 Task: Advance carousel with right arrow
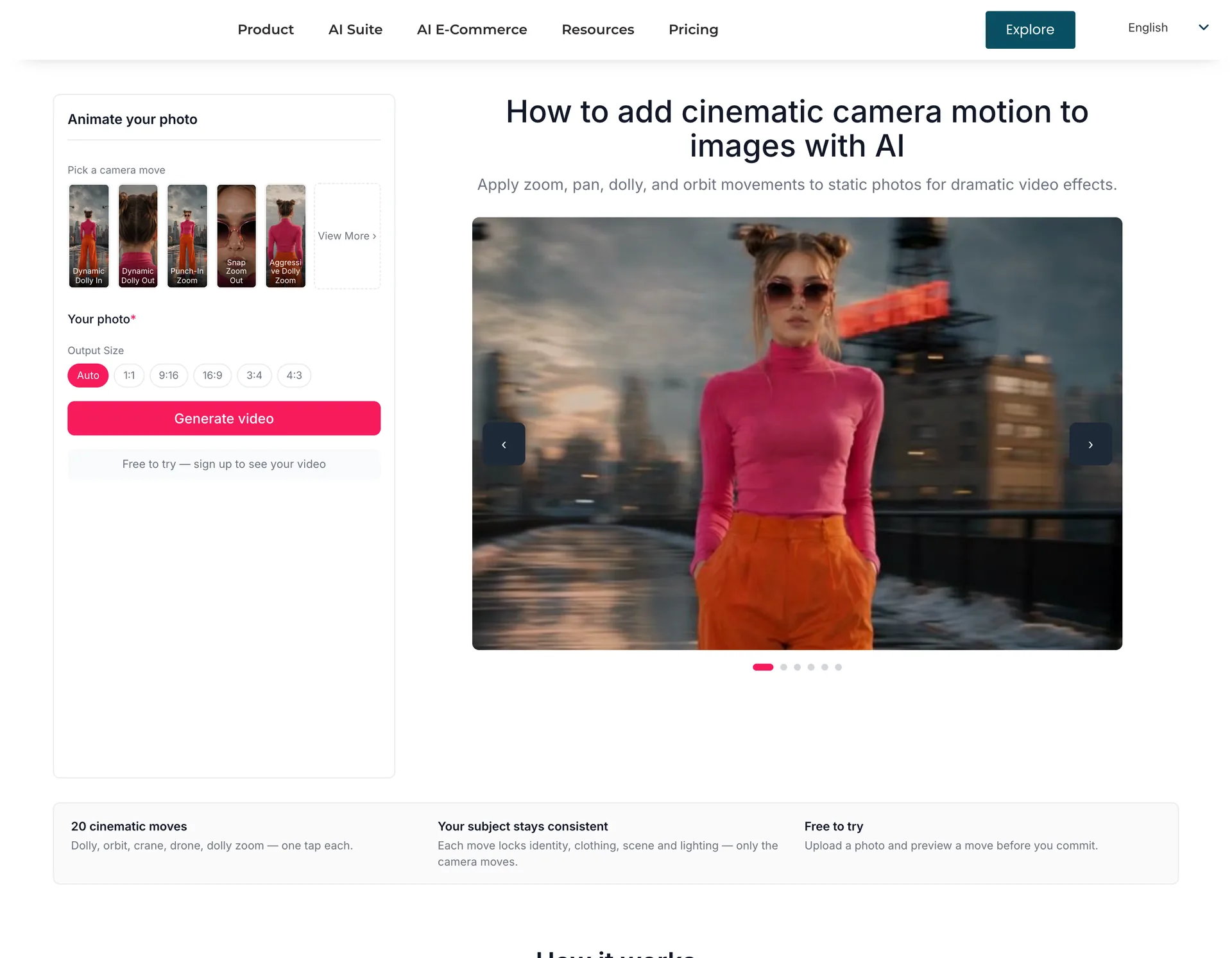click(1090, 444)
